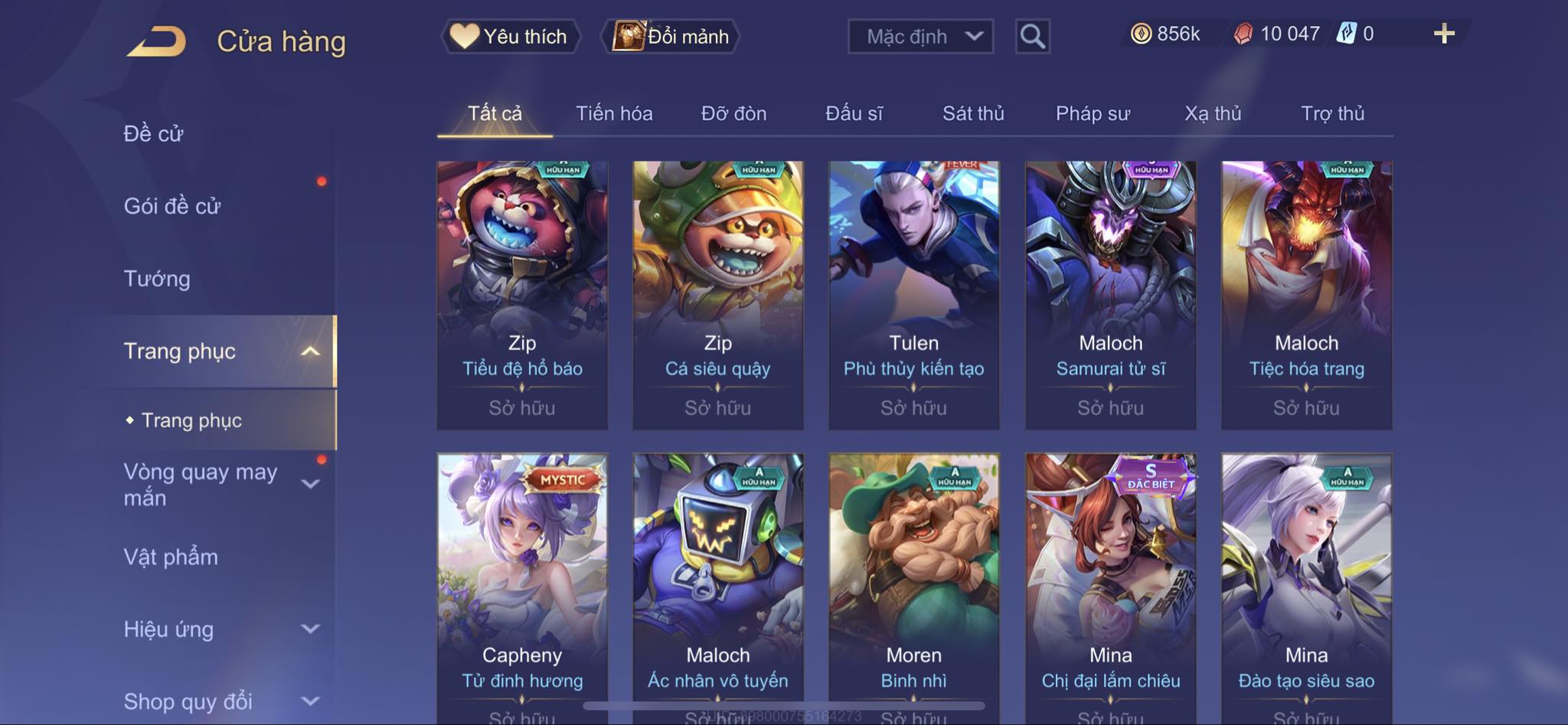
Task: Tap the chest icon in Đổi mảnh
Action: click(x=629, y=36)
